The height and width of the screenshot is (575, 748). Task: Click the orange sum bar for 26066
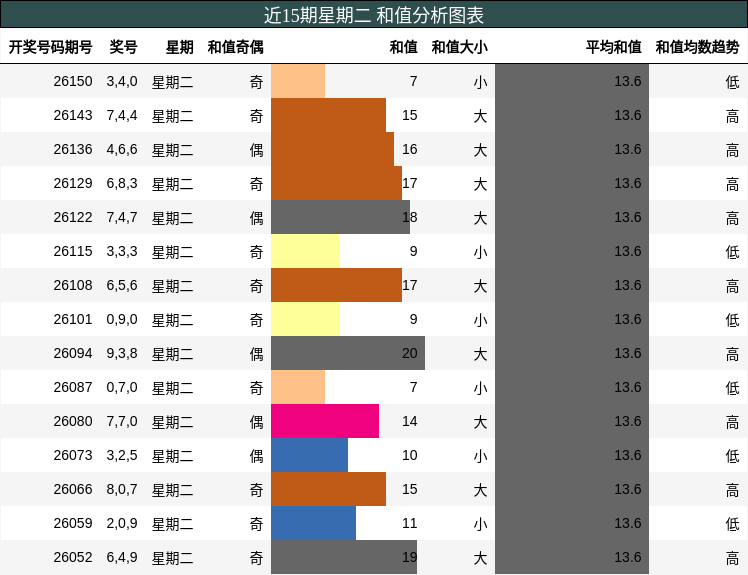click(x=328, y=489)
